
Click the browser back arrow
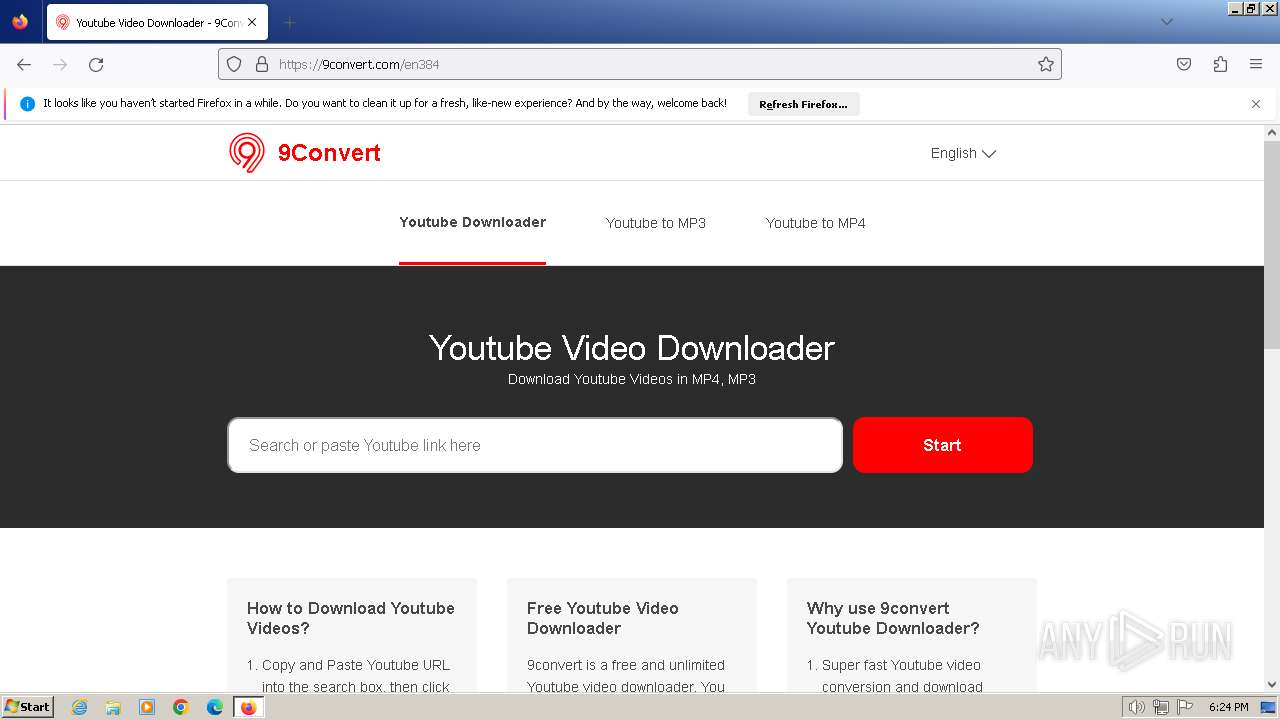24,64
